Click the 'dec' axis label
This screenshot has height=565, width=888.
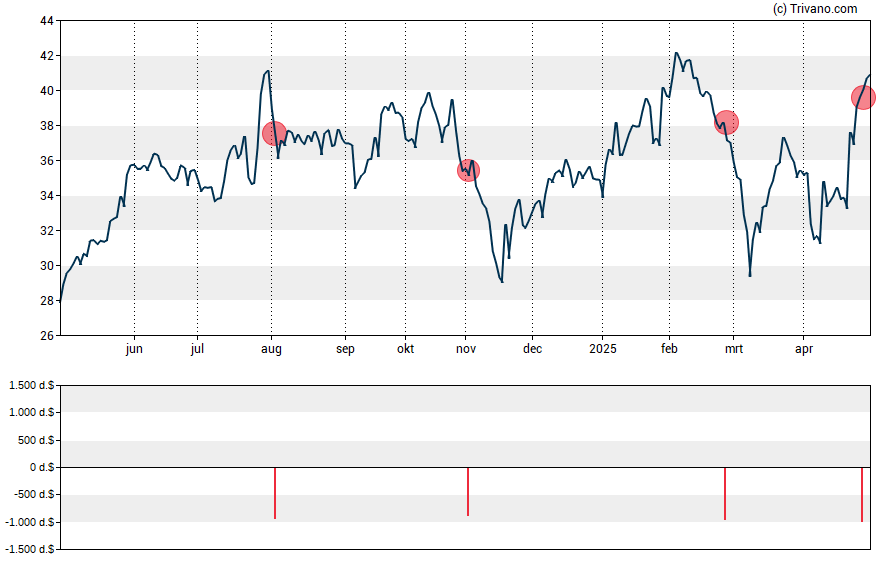pyautogui.click(x=532, y=349)
